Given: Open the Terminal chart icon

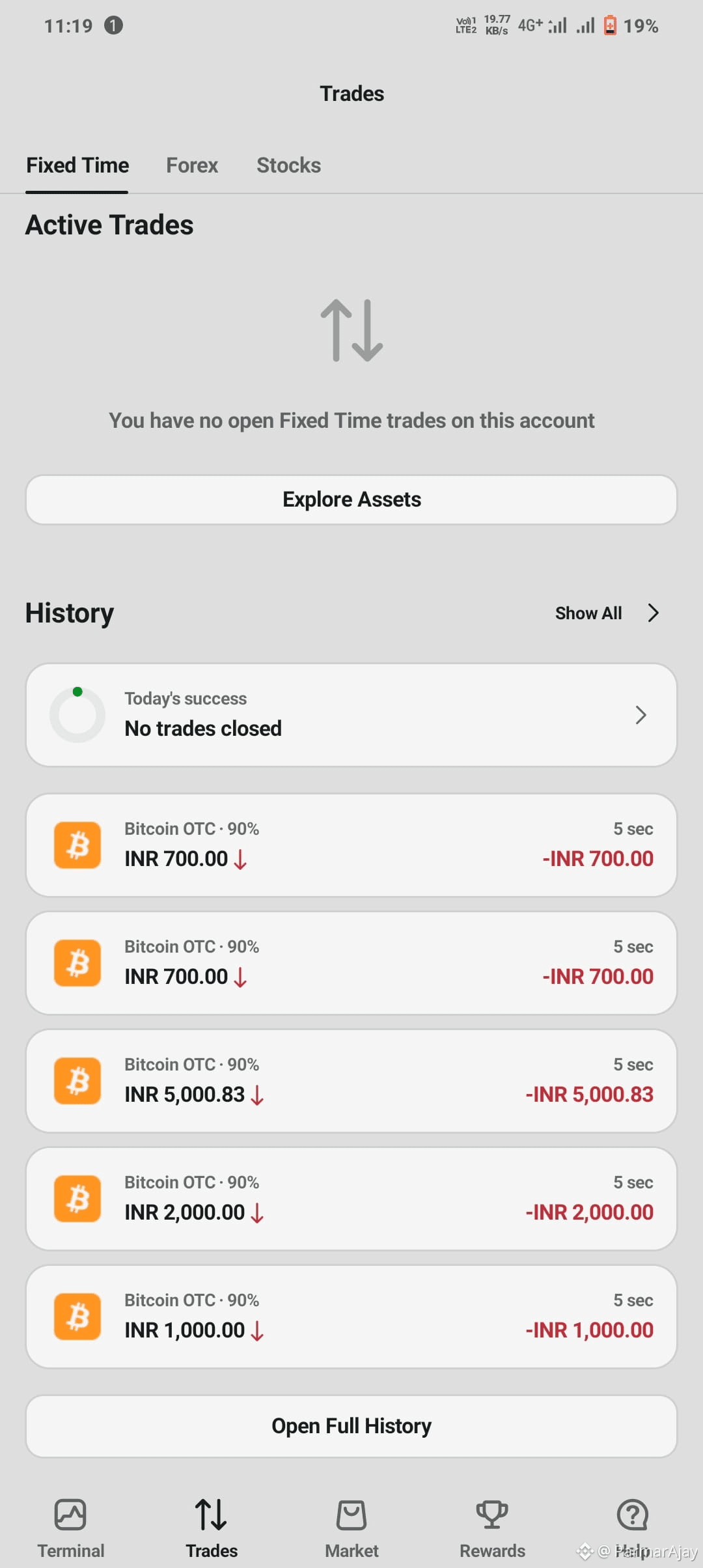Looking at the screenshot, I should click(x=70, y=1515).
